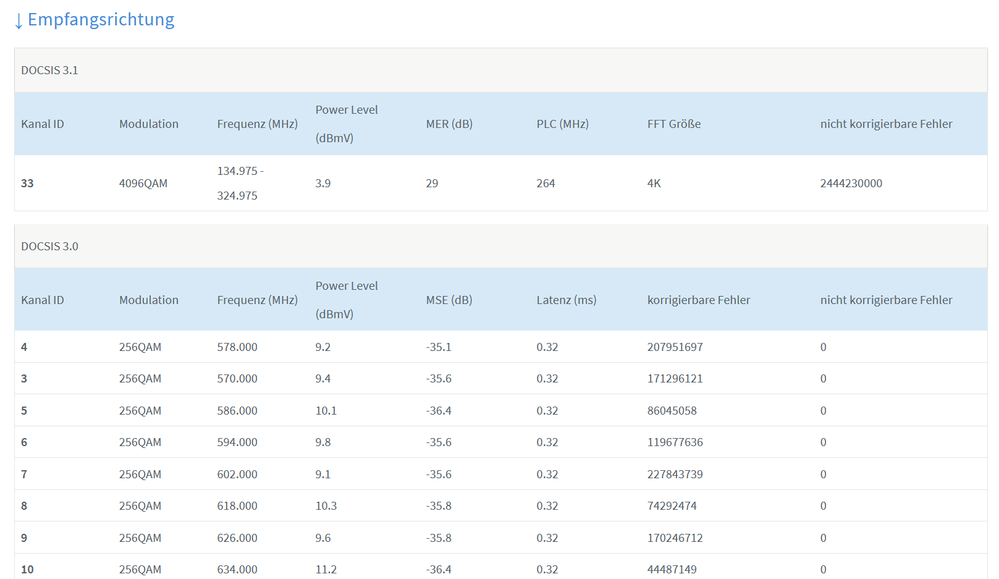Click the 10.1 power level value

pos(326,411)
